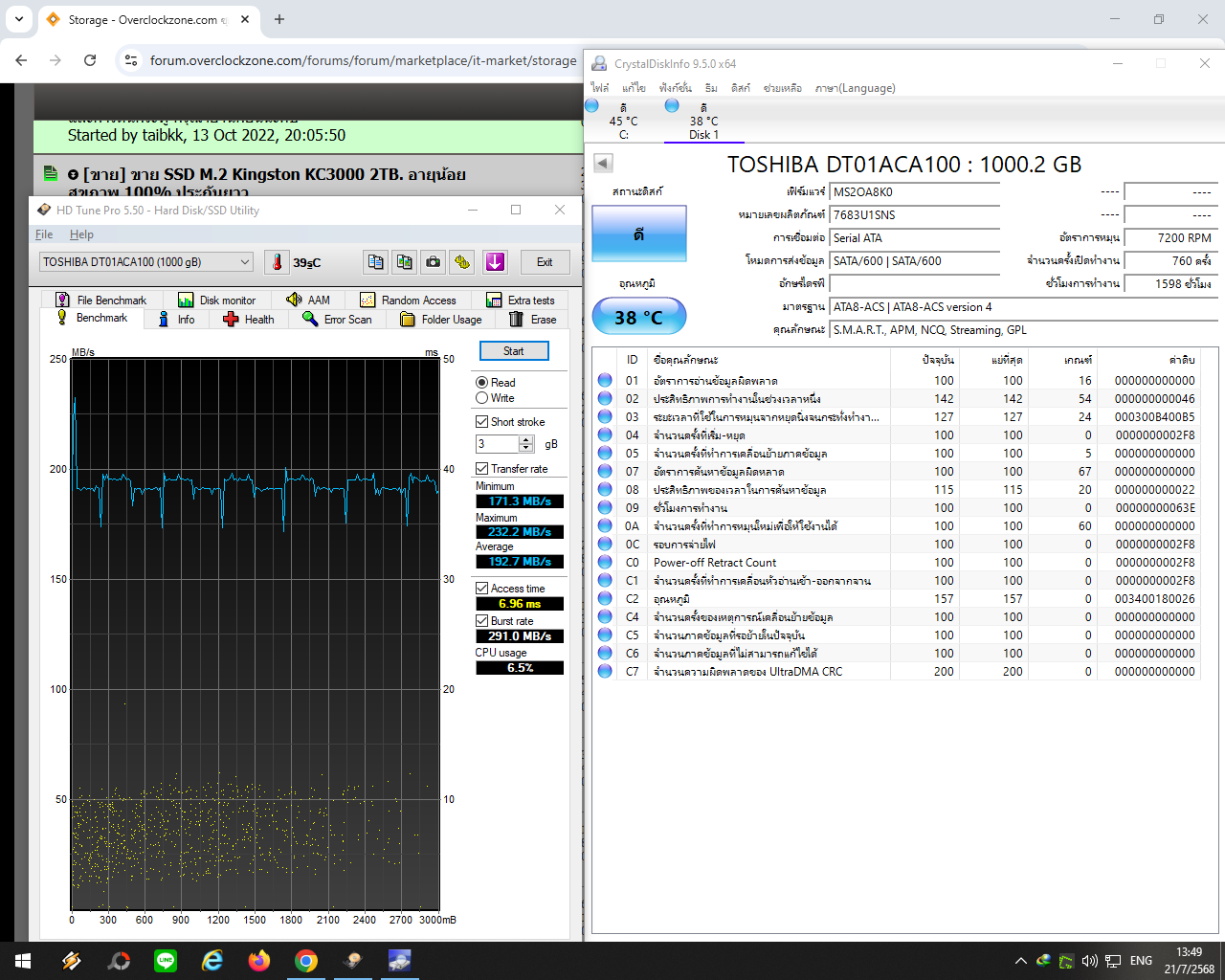The width and height of the screenshot is (1225, 980).
Task: Uncheck the Short stroke checkbox
Action: click(x=482, y=422)
